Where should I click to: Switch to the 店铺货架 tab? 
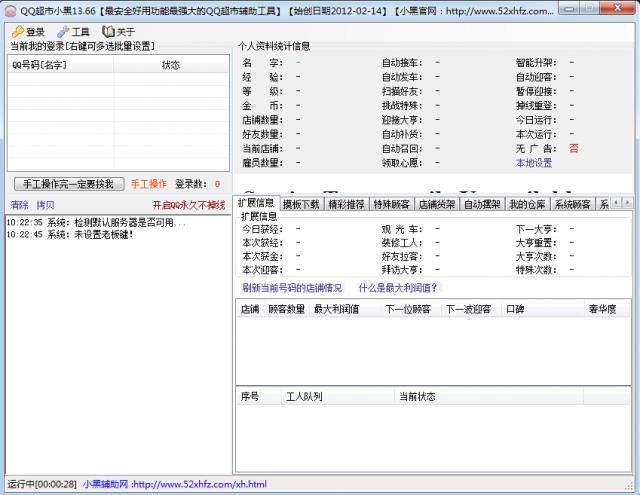pyautogui.click(x=437, y=204)
